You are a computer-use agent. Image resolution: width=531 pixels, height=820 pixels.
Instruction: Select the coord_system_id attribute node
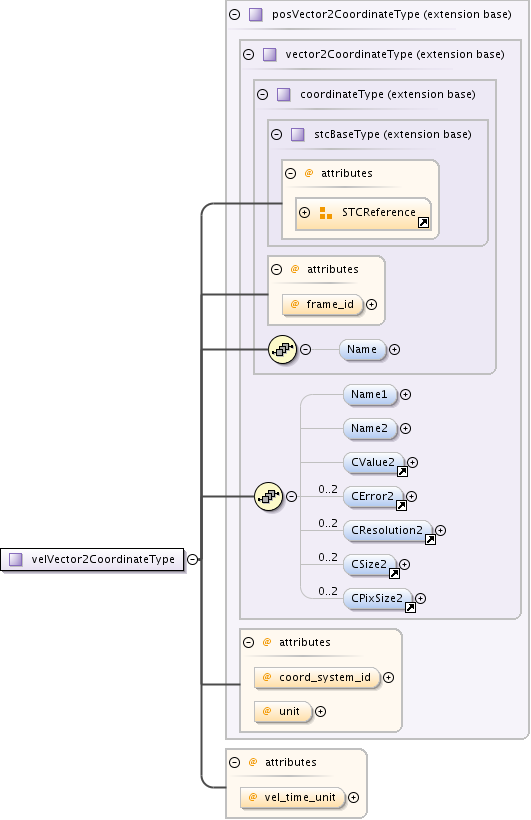click(x=317, y=678)
